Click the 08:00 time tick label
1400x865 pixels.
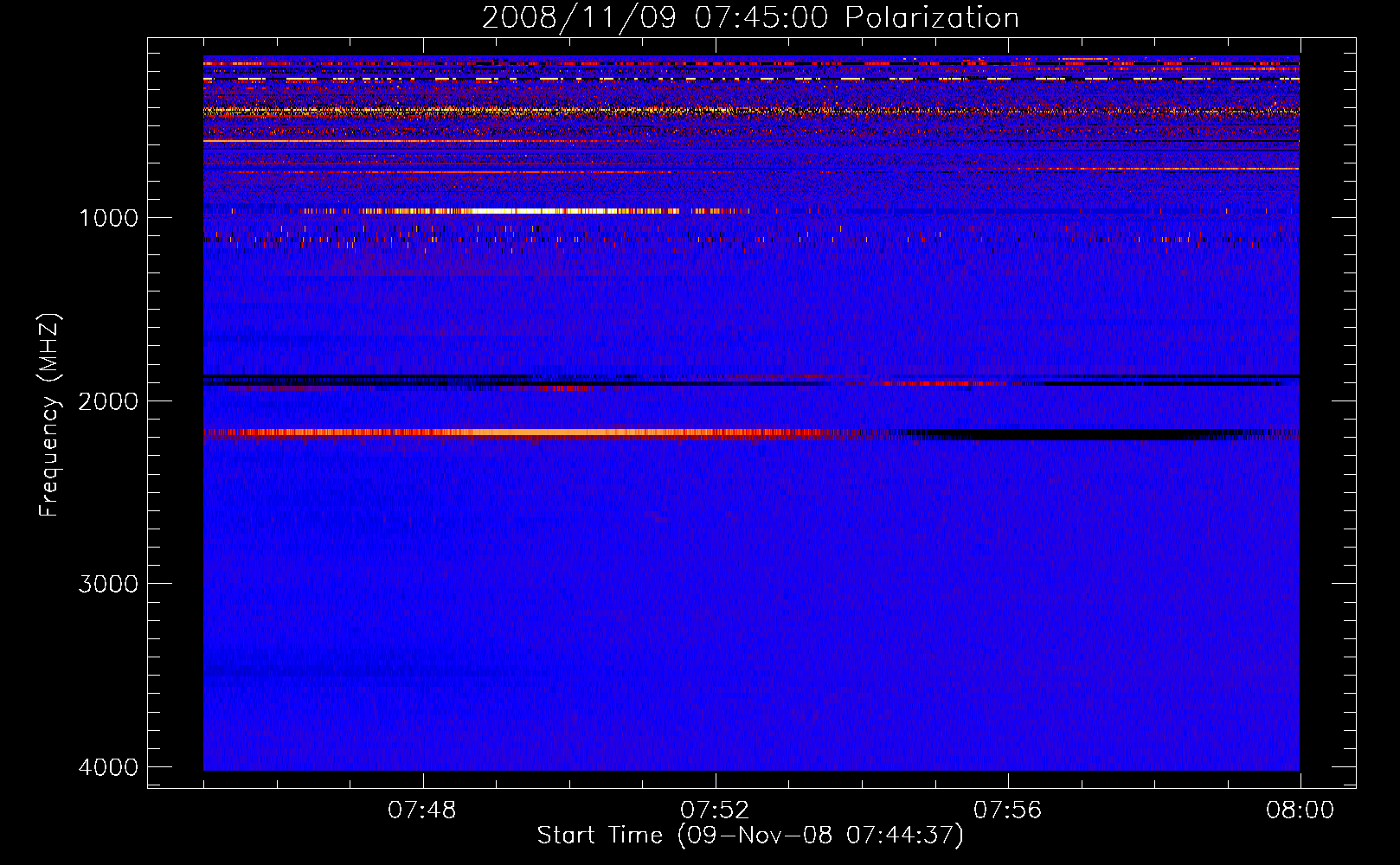(1300, 811)
